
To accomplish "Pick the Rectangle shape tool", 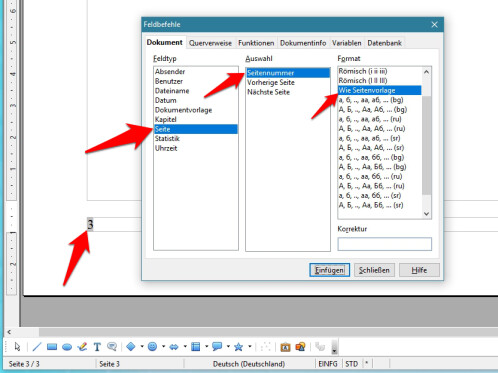I will point(52,347).
